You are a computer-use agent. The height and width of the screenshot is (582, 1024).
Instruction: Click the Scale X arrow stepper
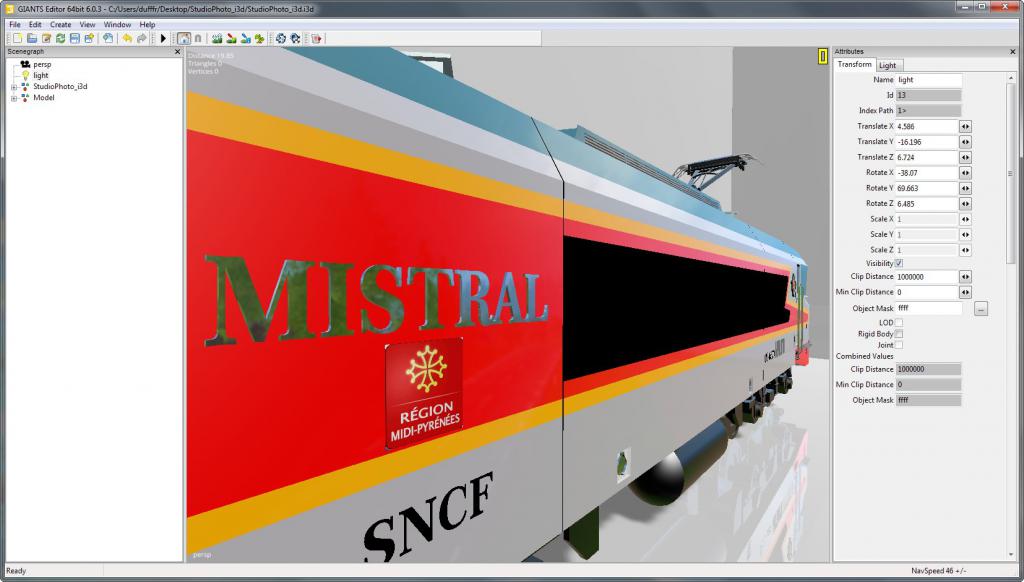965,219
